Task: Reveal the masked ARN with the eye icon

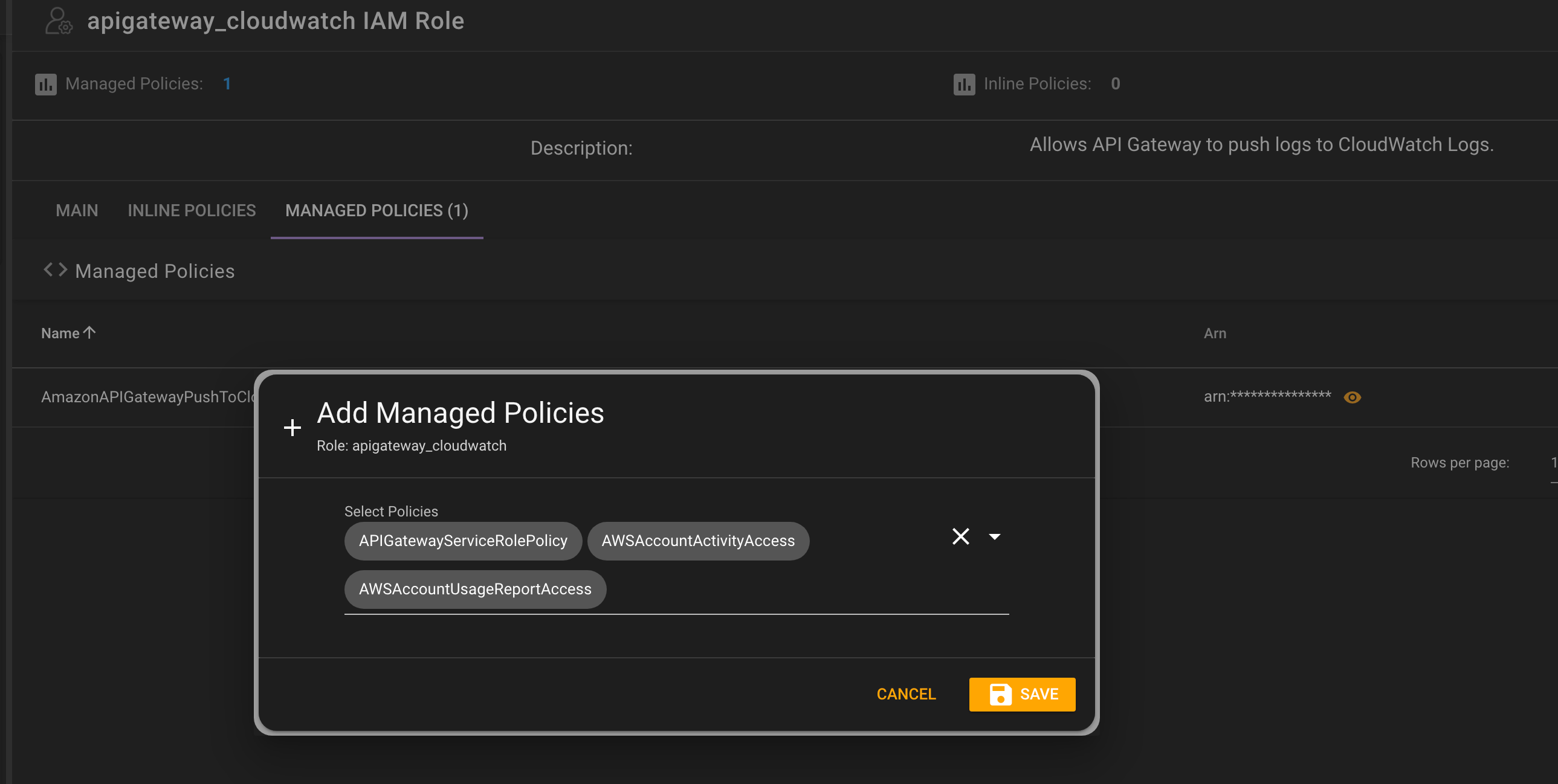Action: [1352, 397]
